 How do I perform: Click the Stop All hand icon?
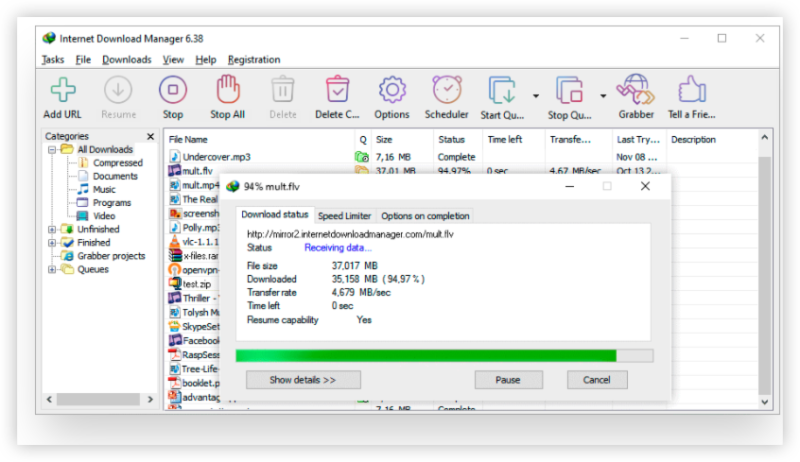[228, 89]
